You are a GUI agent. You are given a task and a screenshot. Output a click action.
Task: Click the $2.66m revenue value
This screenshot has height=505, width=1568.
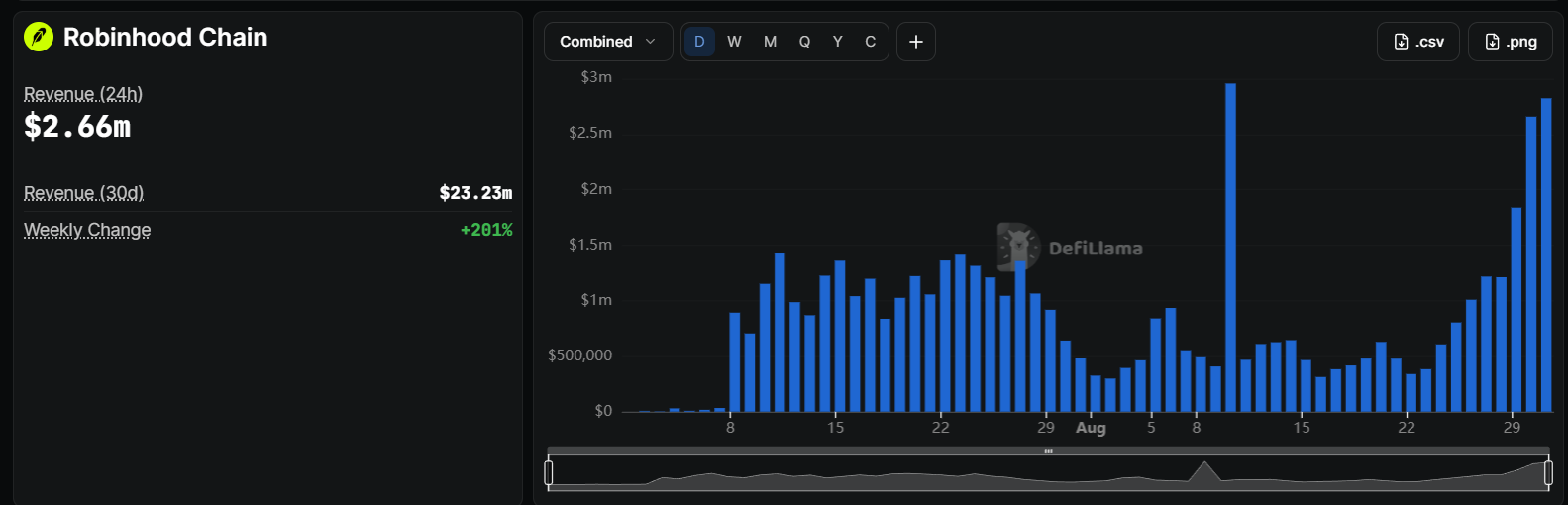coord(77,127)
